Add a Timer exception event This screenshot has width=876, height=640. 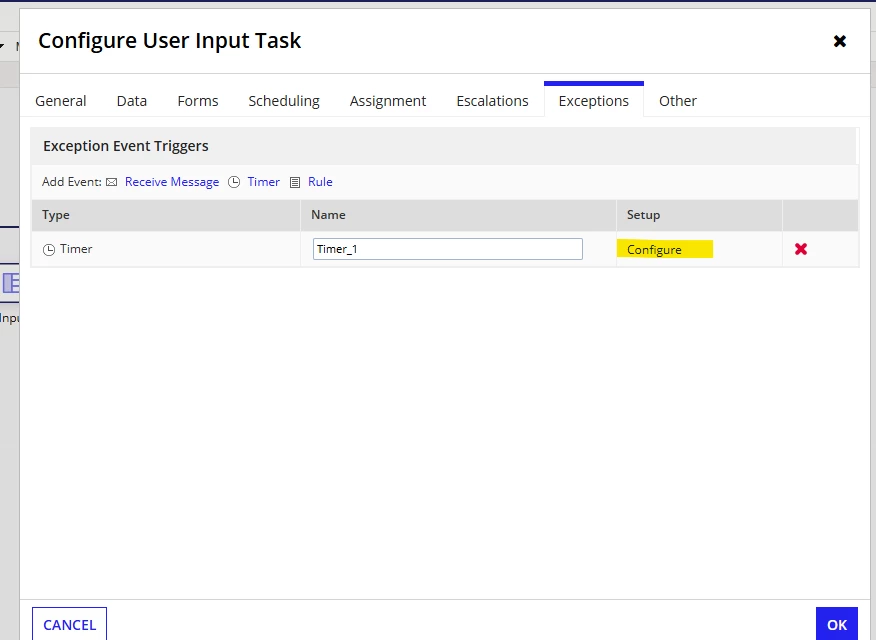[x=264, y=182]
